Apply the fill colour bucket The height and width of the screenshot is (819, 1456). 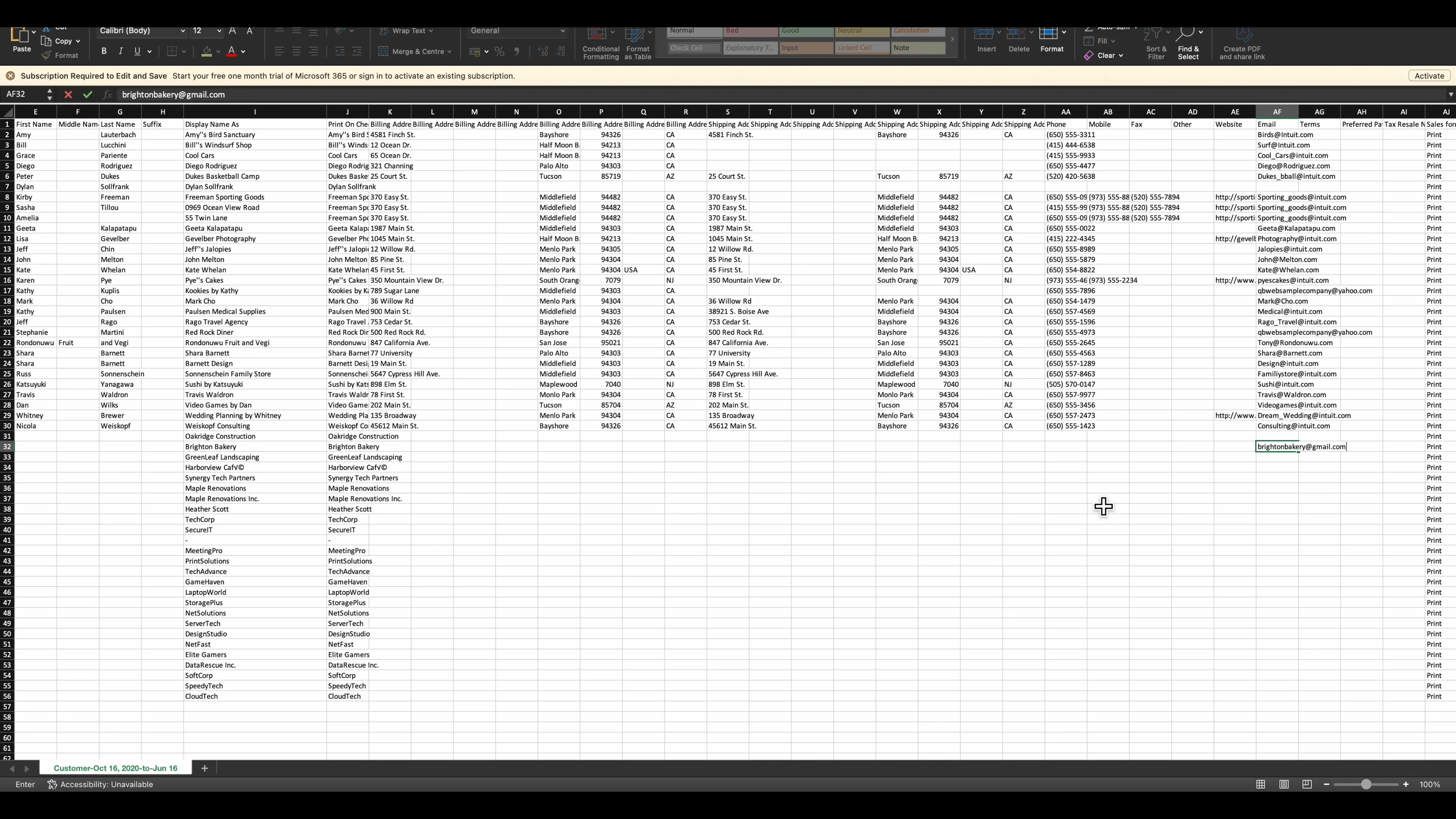tap(206, 51)
